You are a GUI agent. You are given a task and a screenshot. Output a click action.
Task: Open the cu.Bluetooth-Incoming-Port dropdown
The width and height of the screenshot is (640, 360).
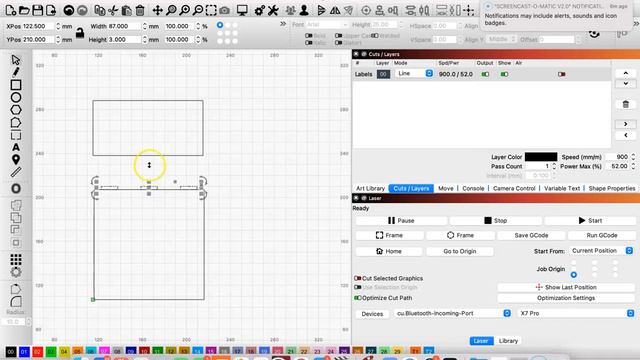tap(453, 313)
